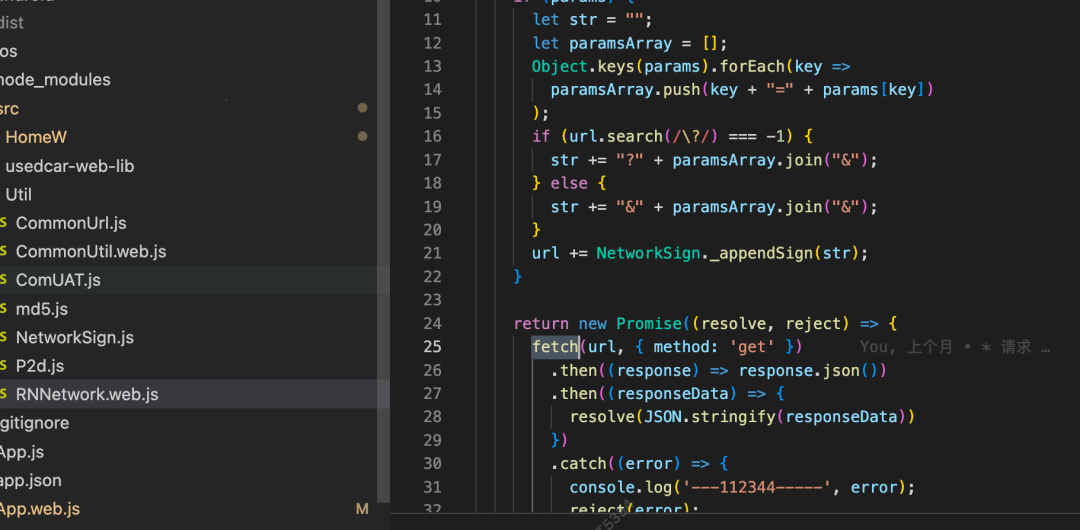Click line number 25 in the gutter

(432, 346)
